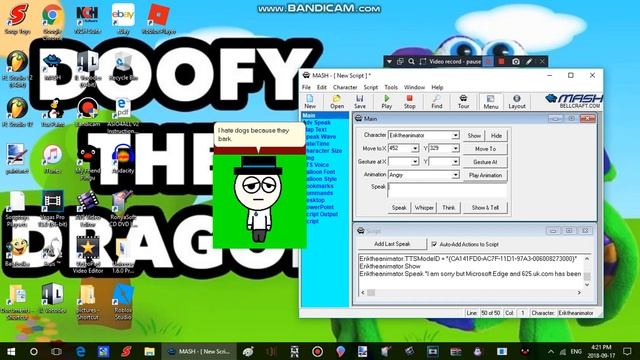
Task: Expand the Animation dropdown showing Angry
Action: 455,175
